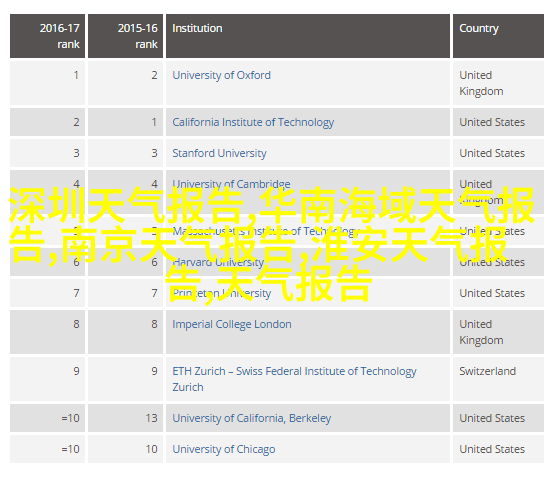
Task: Click the Institution column header
Action: (308, 36)
